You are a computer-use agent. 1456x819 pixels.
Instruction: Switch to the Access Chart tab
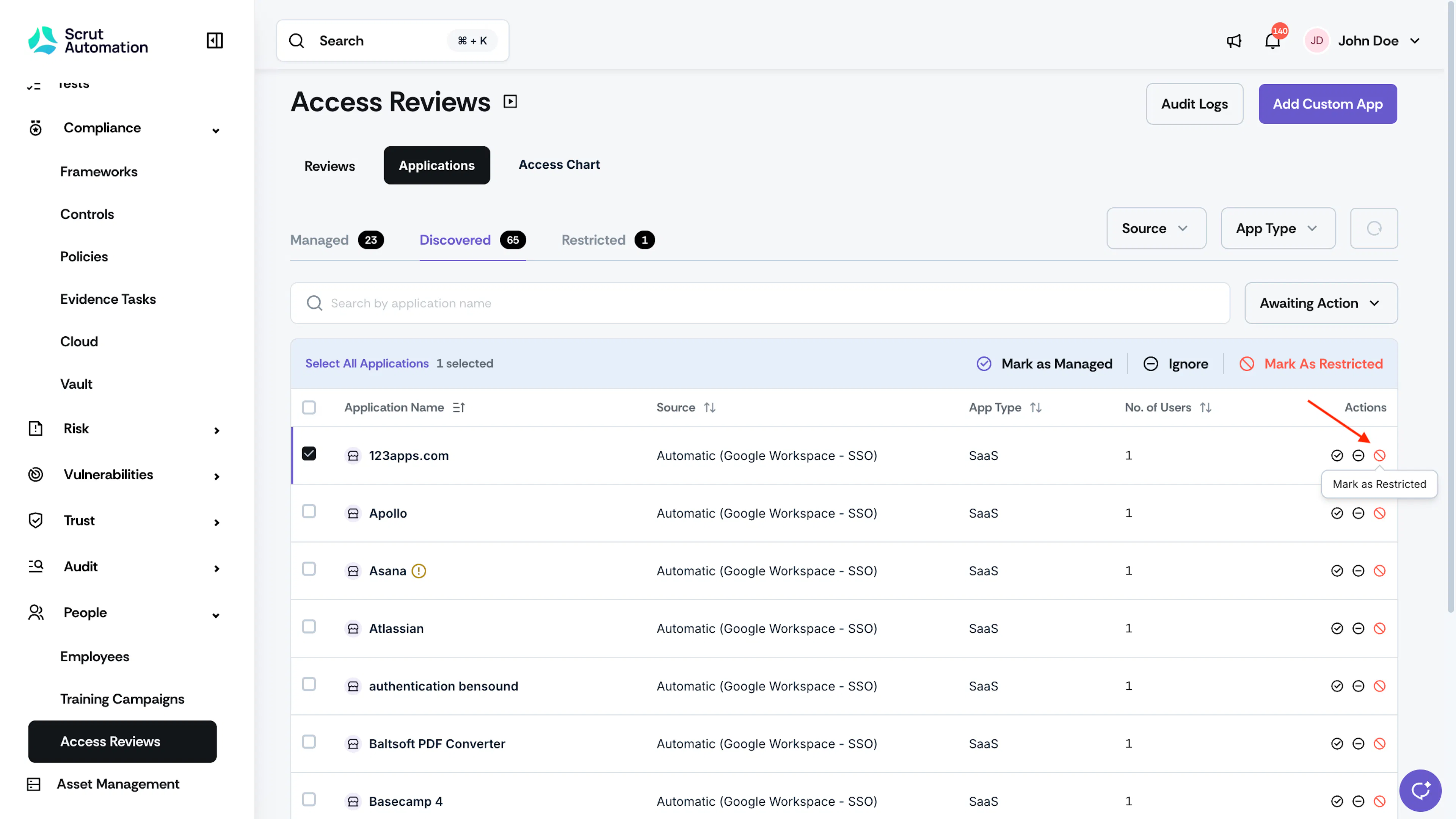[559, 165]
